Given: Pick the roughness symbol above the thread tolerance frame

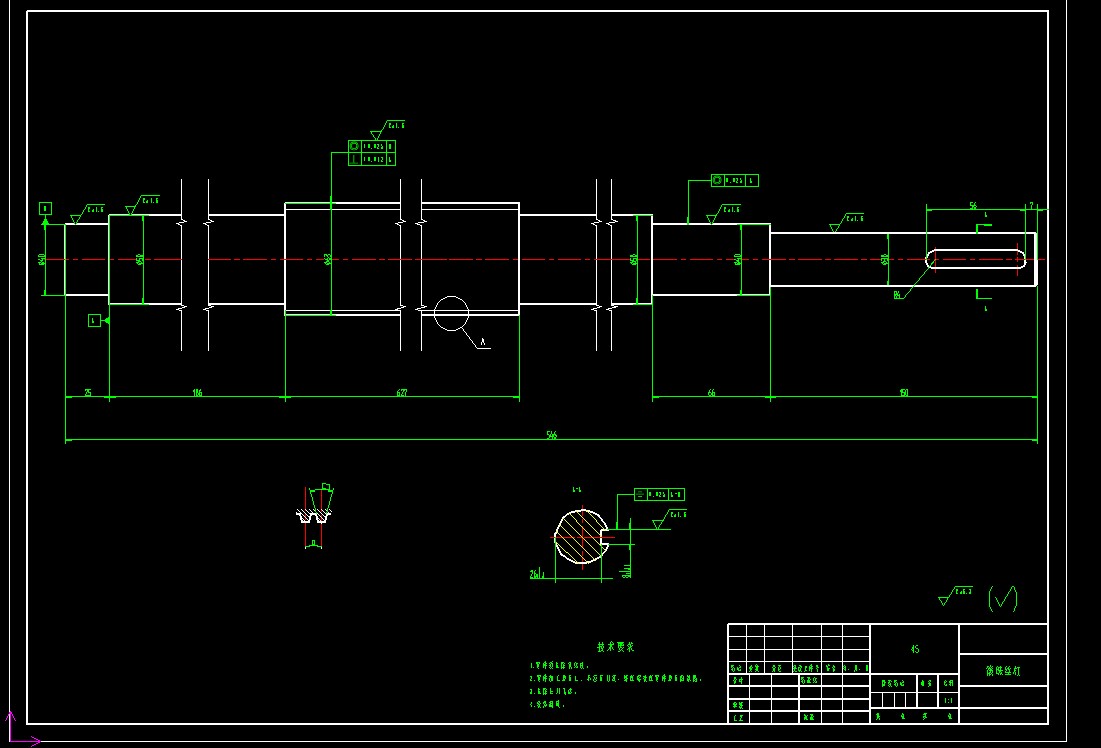Looking at the screenshot, I should 388,130.
